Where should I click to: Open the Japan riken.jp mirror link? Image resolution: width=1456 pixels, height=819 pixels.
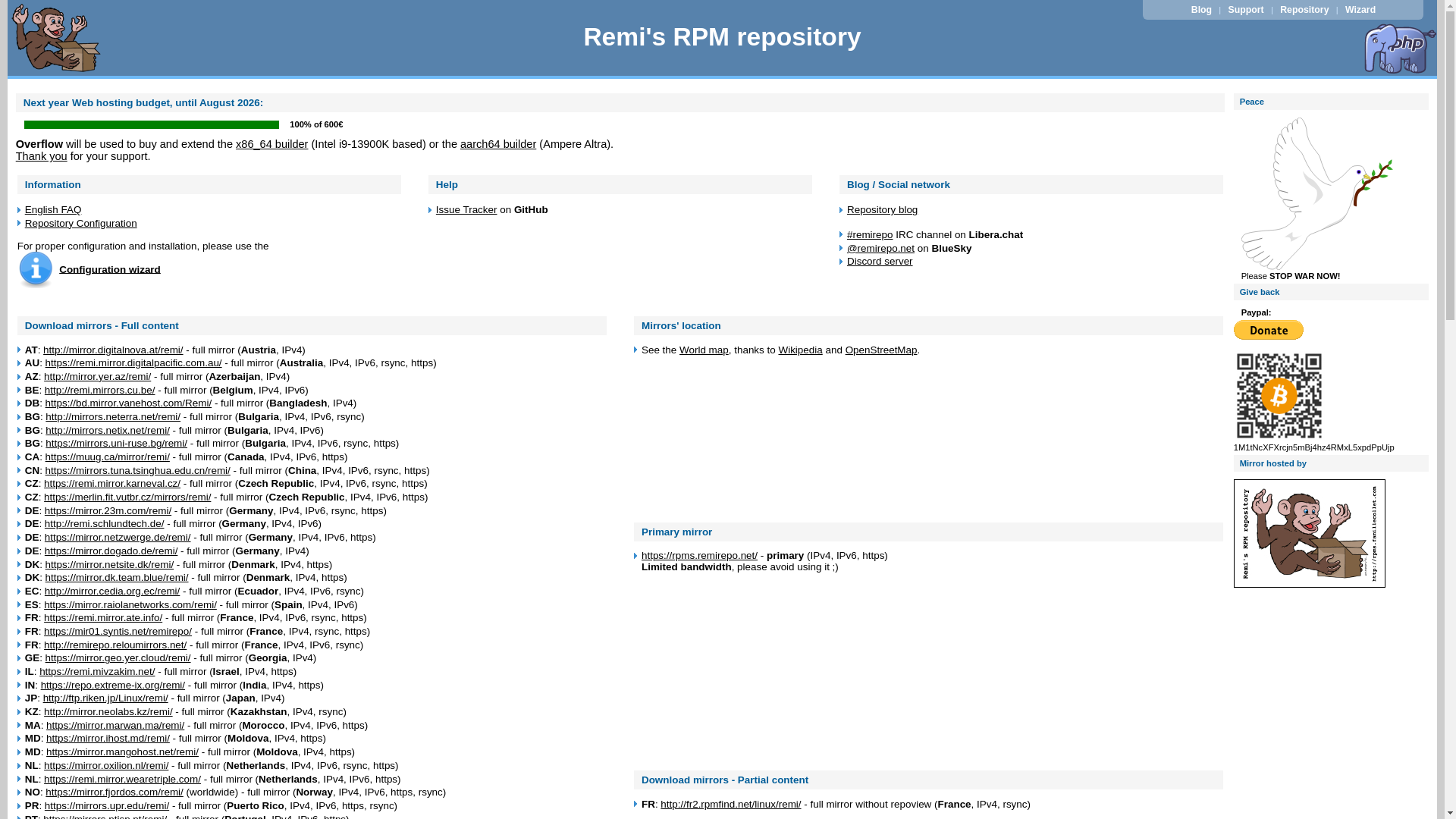pos(105,698)
